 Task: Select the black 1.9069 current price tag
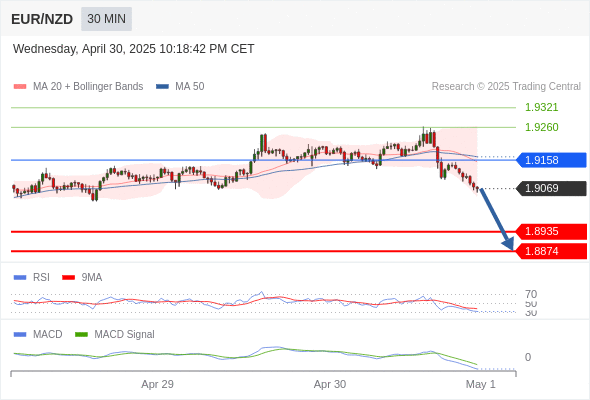[551, 188]
